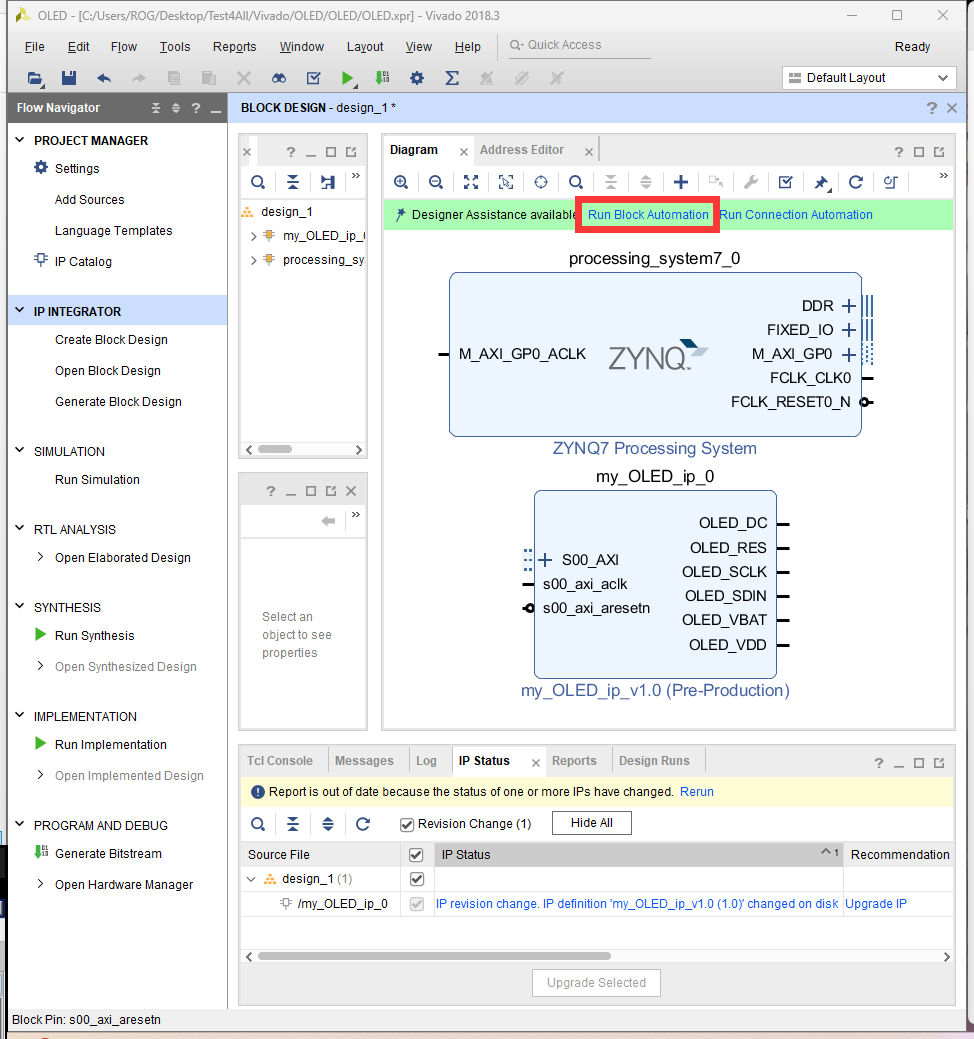The height and width of the screenshot is (1039, 974).
Task: Refresh the IP Status report icon
Action: 362,824
